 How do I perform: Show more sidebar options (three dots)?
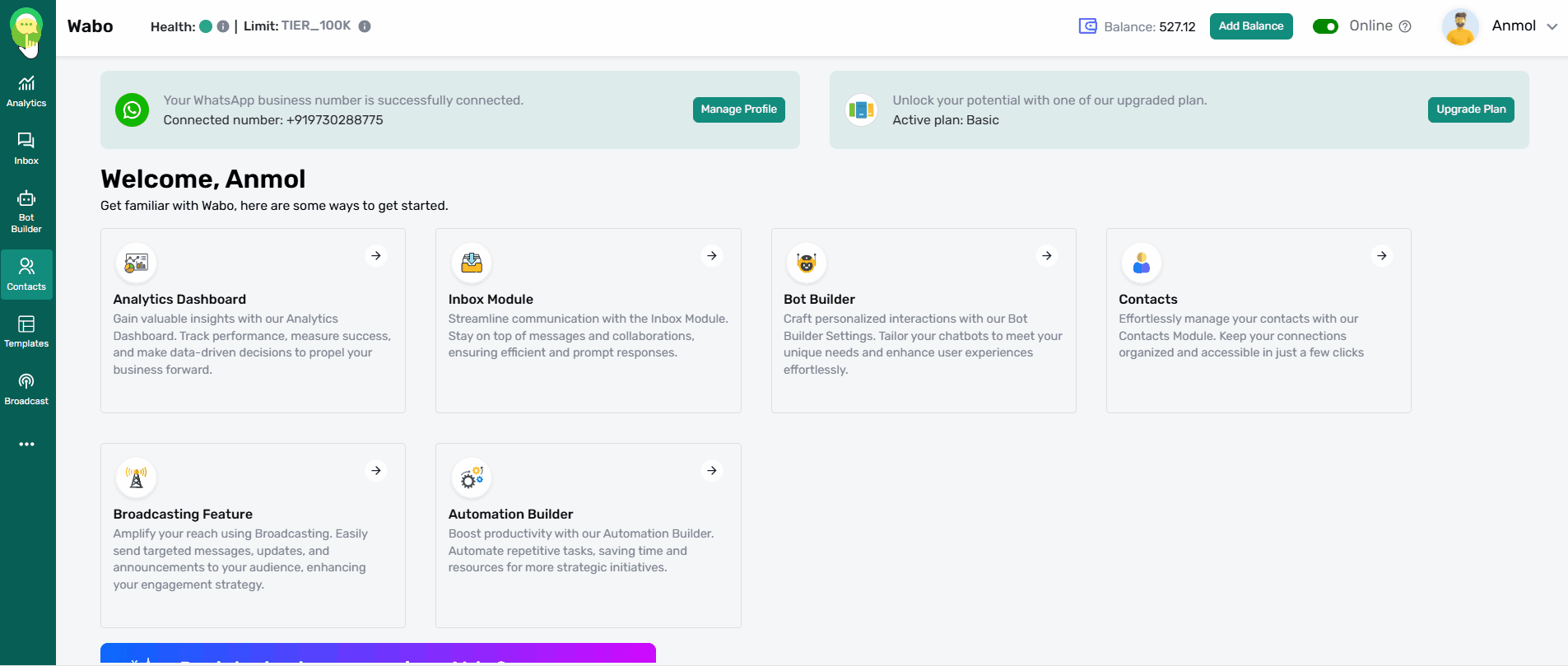click(x=26, y=445)
